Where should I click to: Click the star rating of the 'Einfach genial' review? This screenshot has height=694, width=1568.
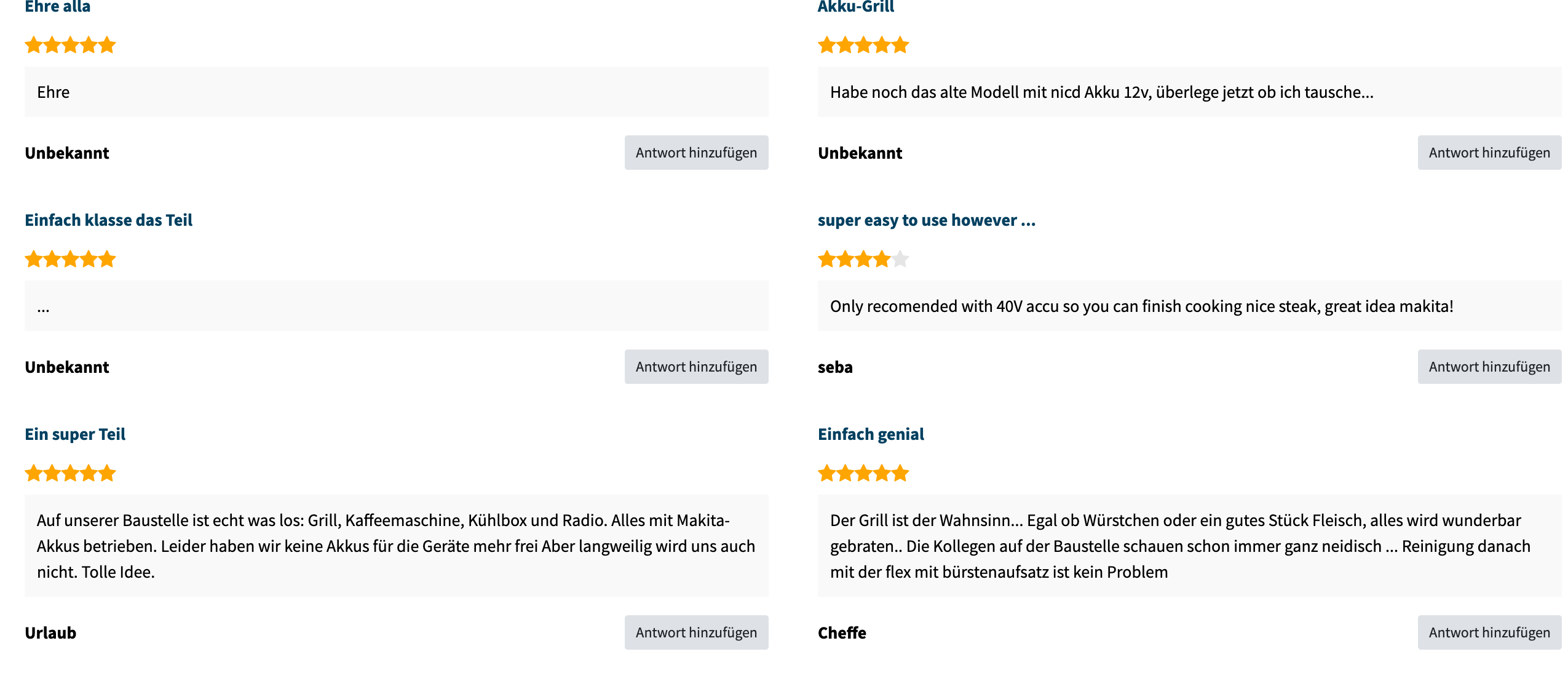pos(863,473)
